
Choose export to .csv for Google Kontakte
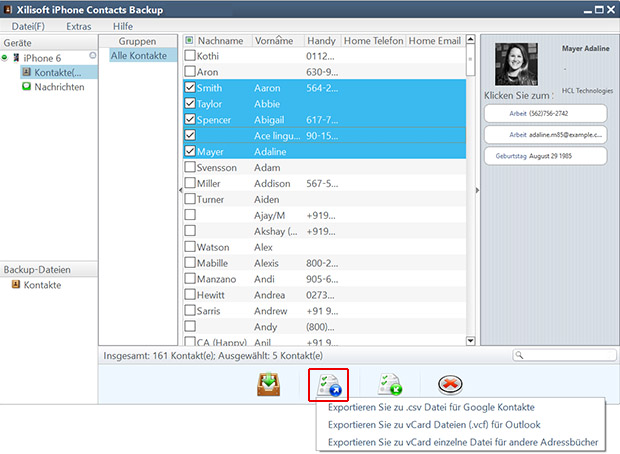click(431, 407)
